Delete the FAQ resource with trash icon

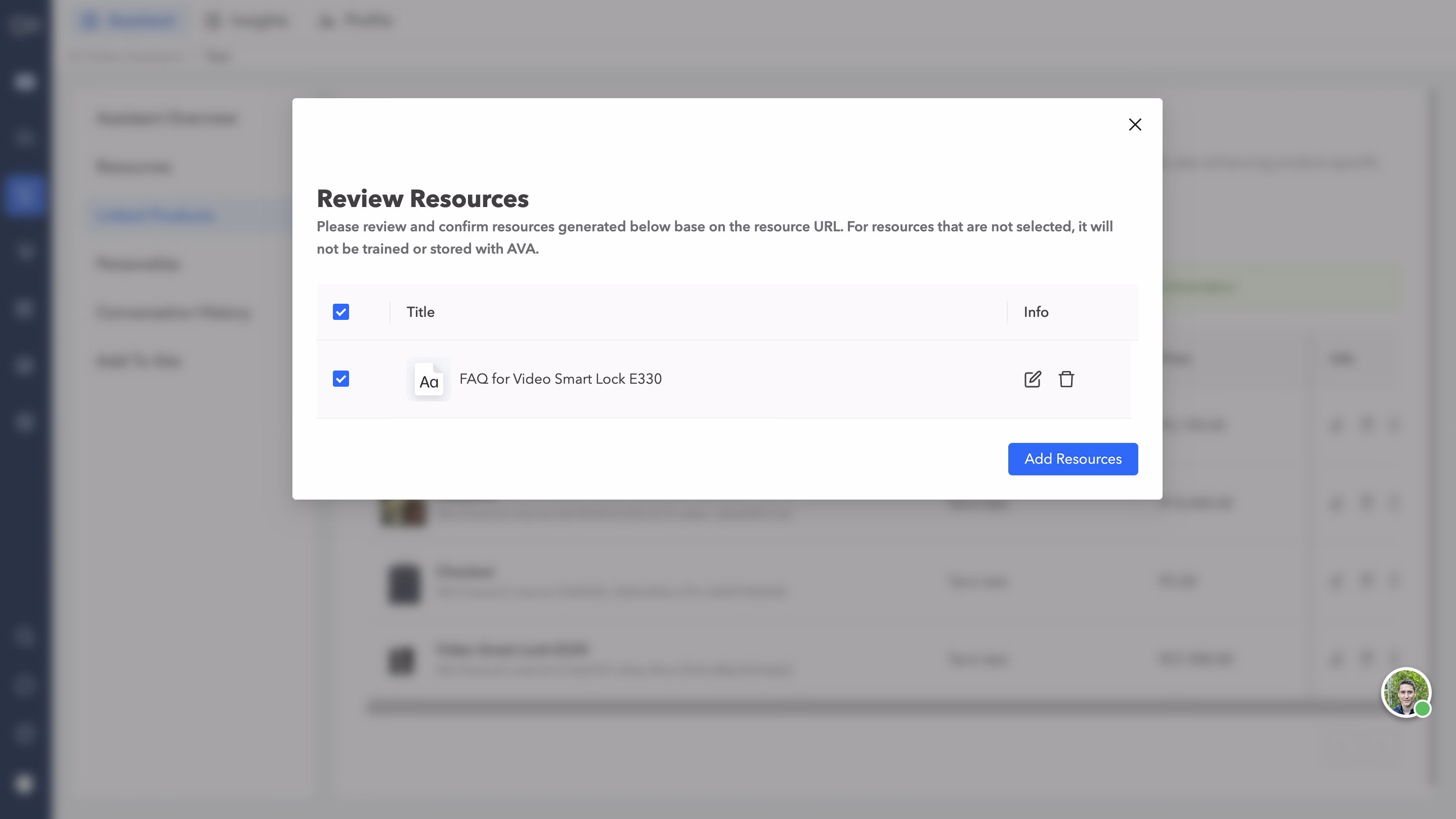(x=1066, y=379)
